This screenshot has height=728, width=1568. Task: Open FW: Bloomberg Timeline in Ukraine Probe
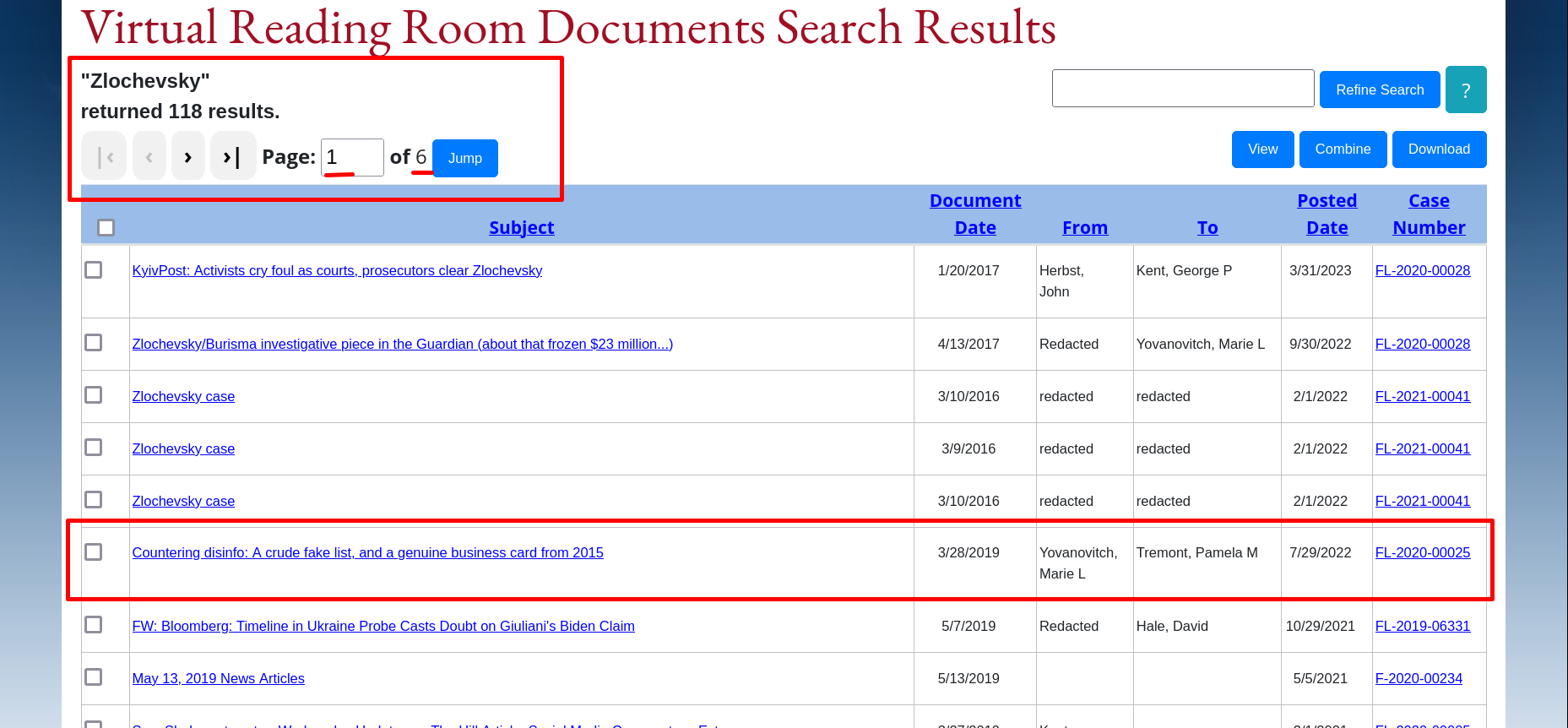click(x=383, y=626)
